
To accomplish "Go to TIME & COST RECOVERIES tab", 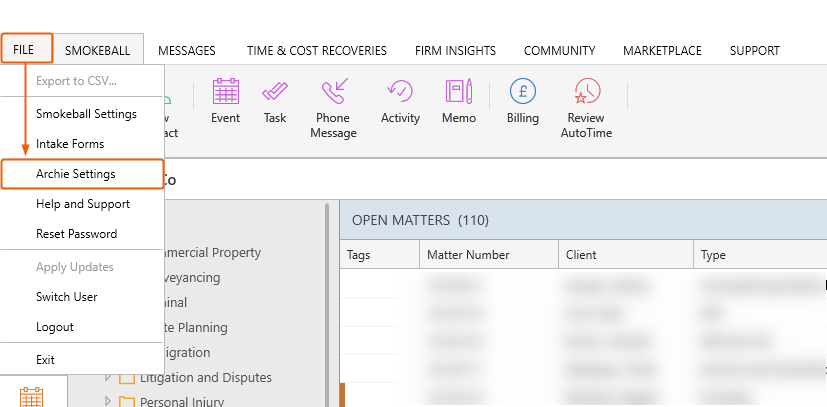I will [x=316, y=51].
